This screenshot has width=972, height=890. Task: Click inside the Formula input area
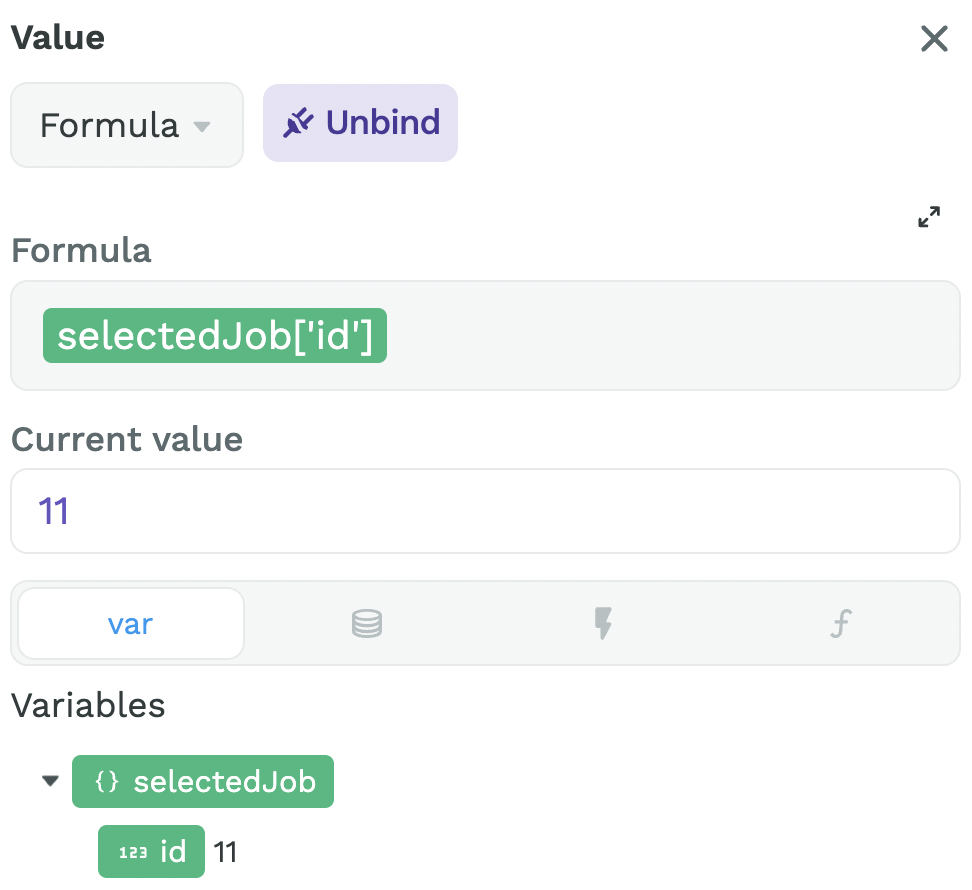point(485,335)
